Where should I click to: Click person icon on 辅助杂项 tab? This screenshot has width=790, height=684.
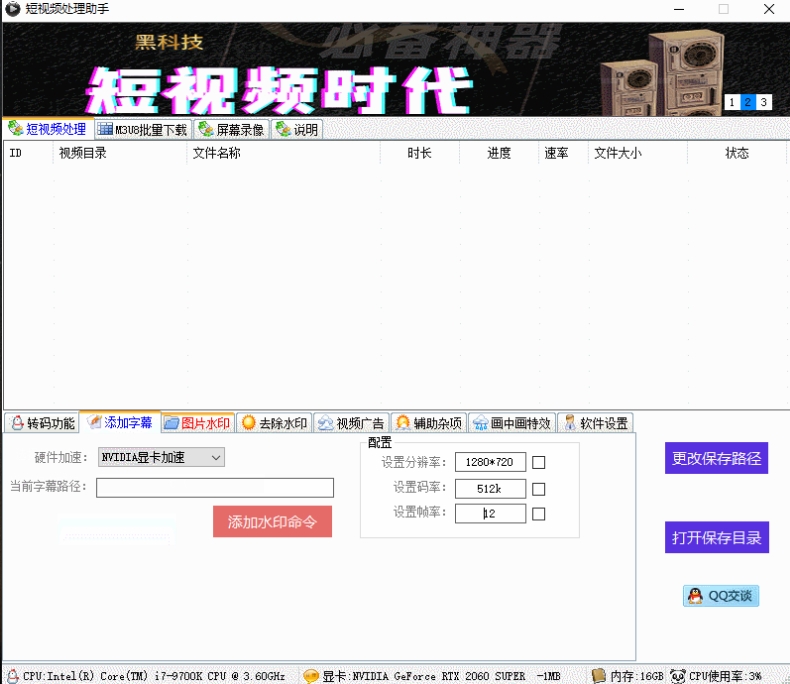coord(403,423)
